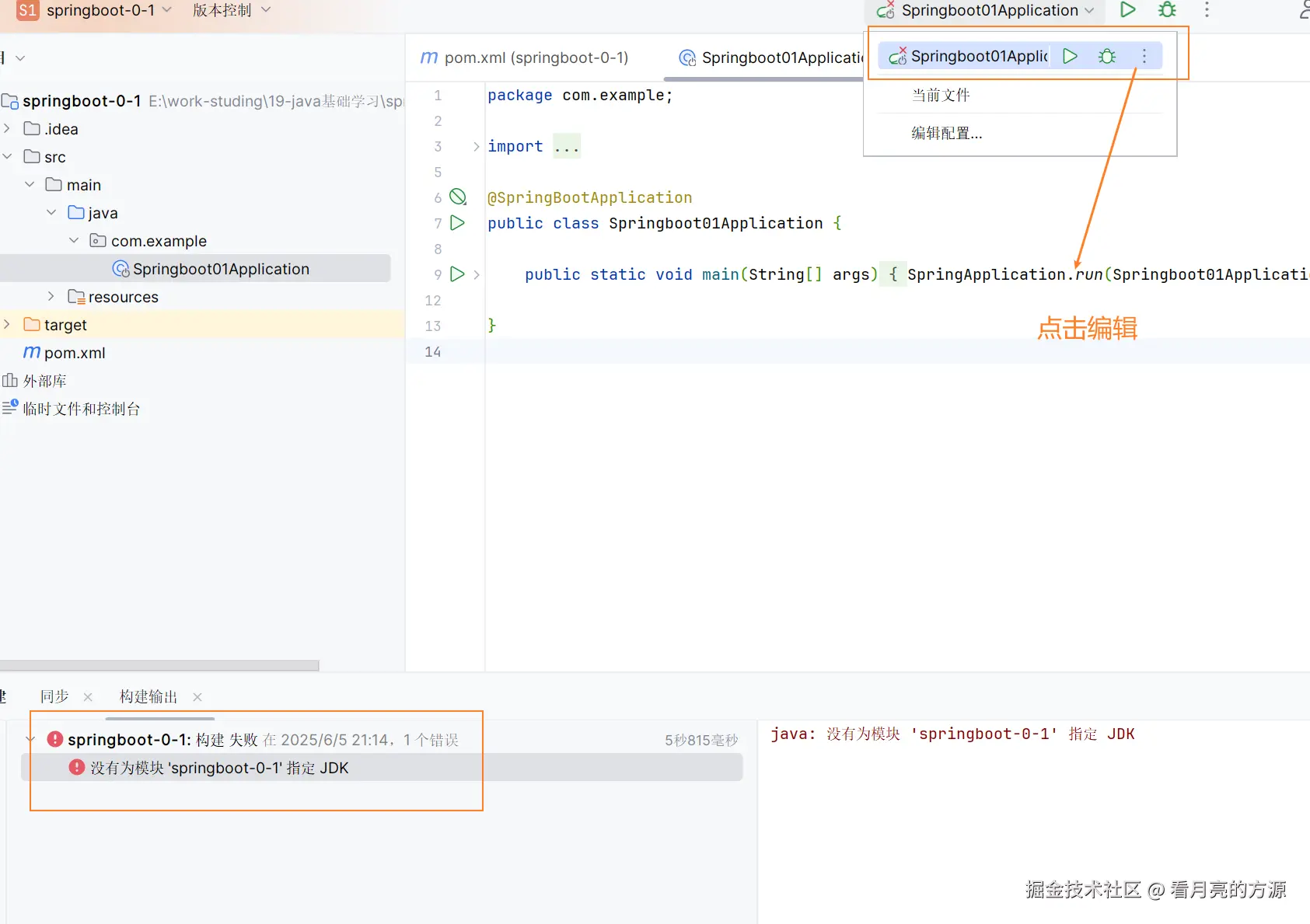This screenshot has height=924, width=1310.
Task: Click the java: 没有为模块 error message in output pane
Action: coord(952,734)
